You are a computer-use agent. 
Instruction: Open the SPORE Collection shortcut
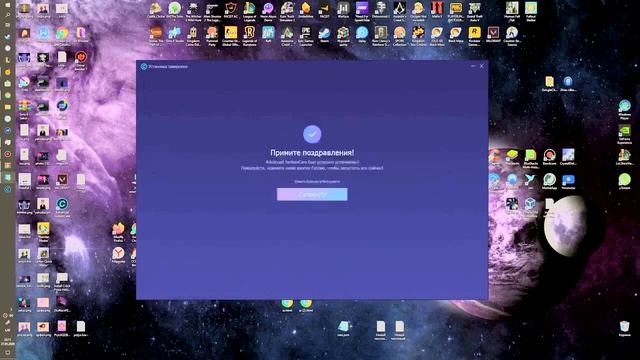[400, 36]
